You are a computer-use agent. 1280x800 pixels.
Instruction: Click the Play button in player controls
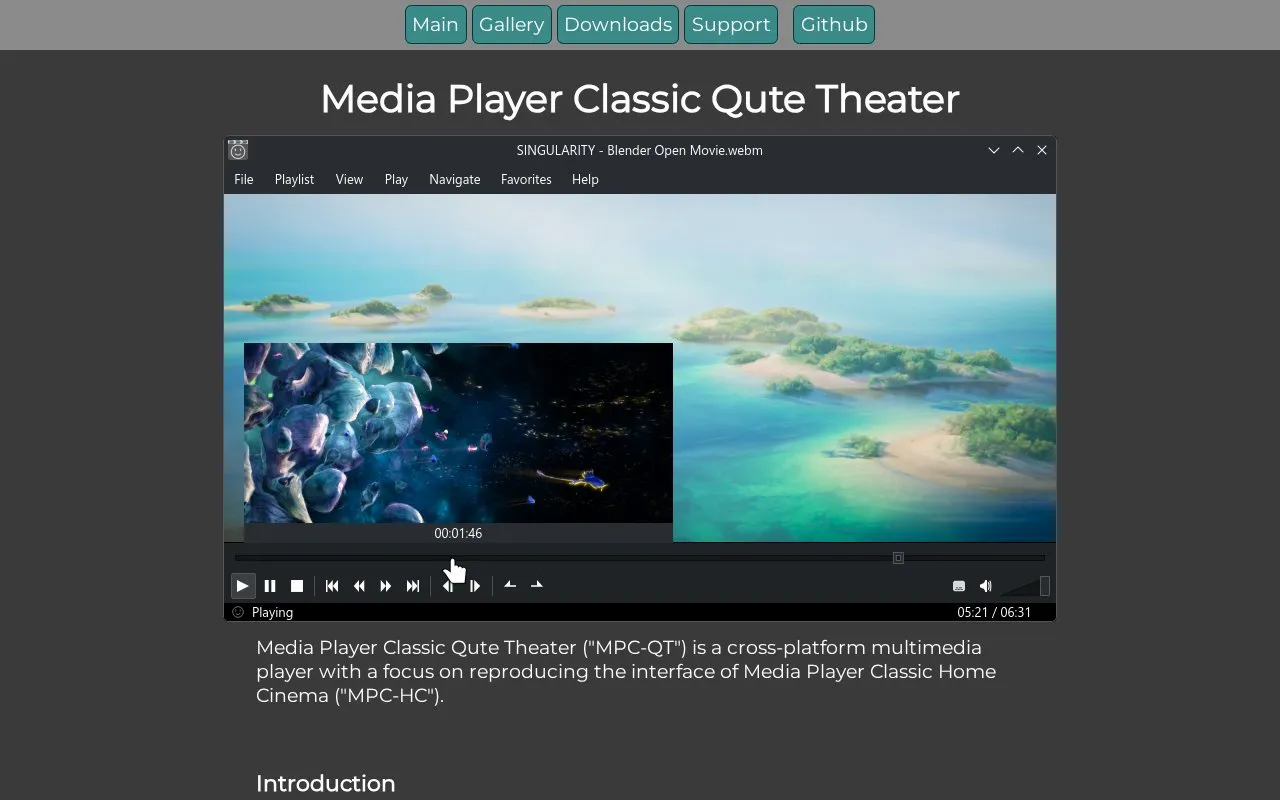pos(242,586)
